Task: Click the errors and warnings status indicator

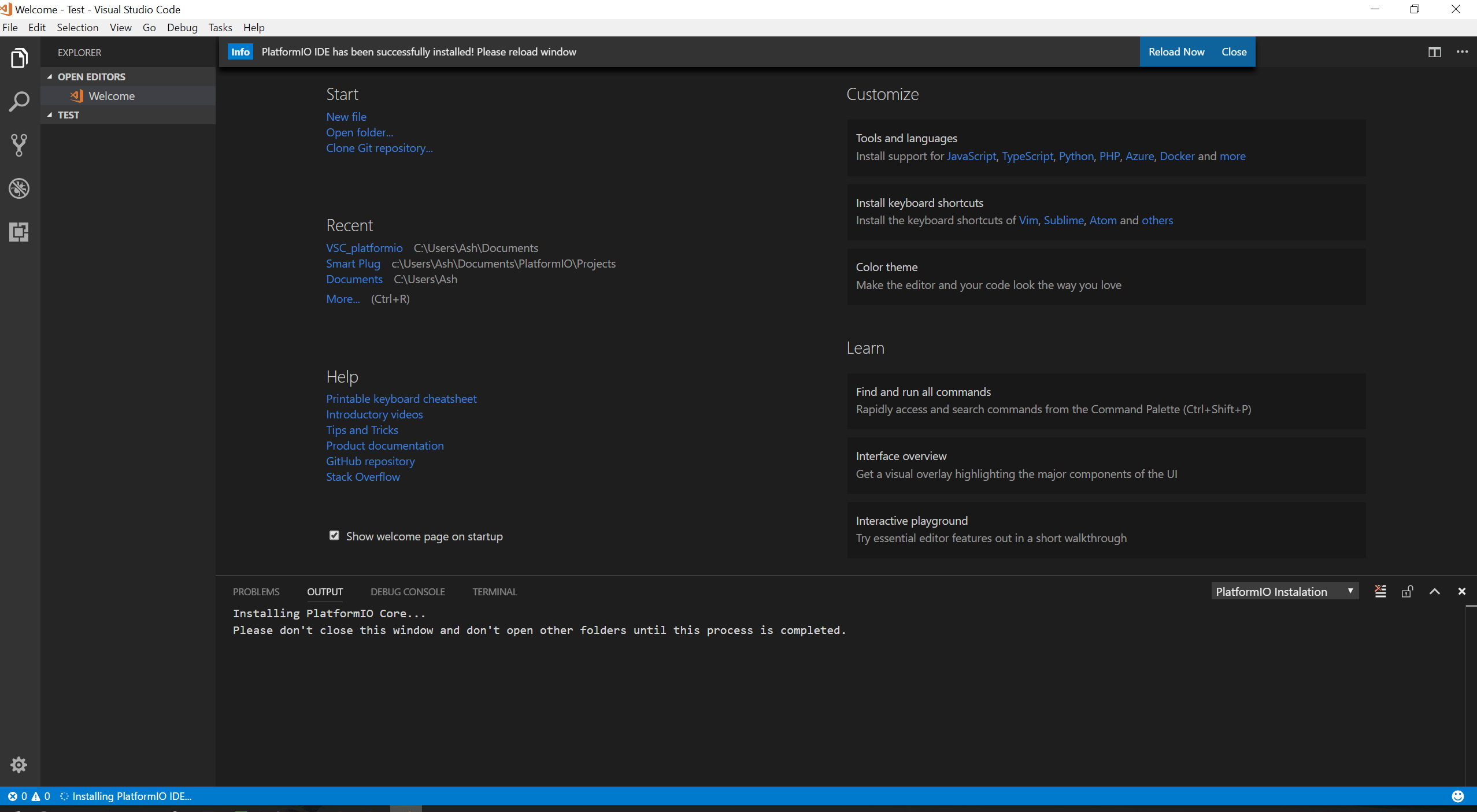Action: point(29,796)
